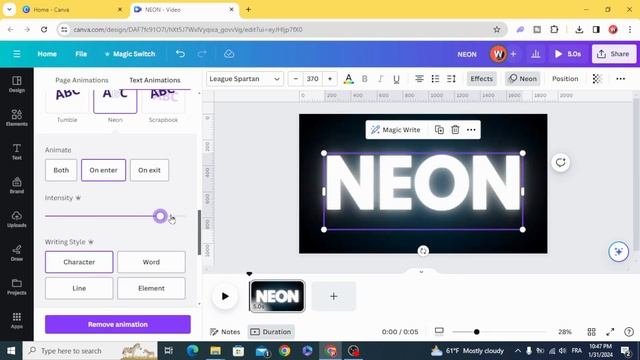Open the insights chart icon

click(536, 54)
